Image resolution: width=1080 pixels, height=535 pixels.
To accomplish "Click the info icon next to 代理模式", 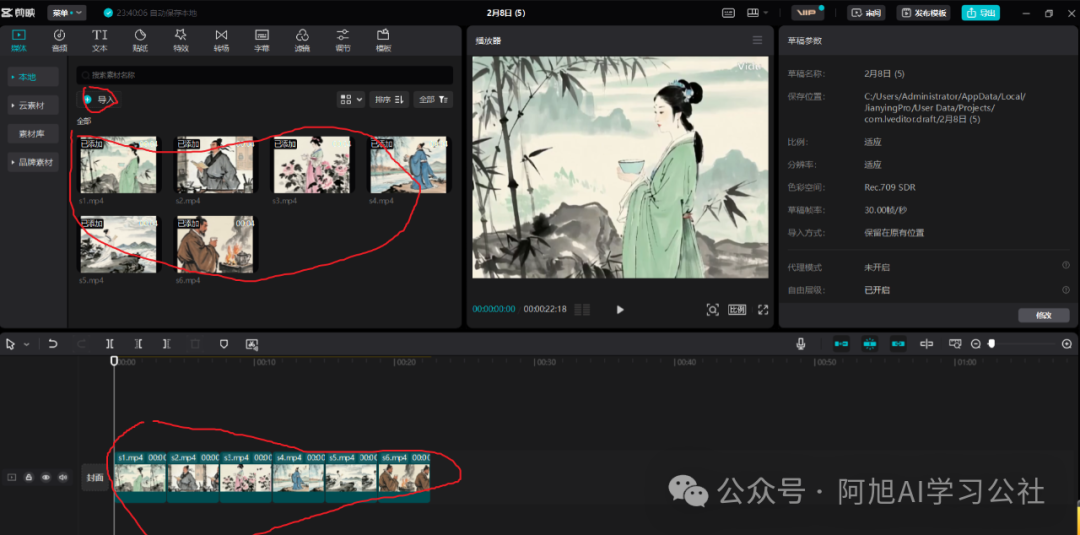I will (x=1066, y=265).
